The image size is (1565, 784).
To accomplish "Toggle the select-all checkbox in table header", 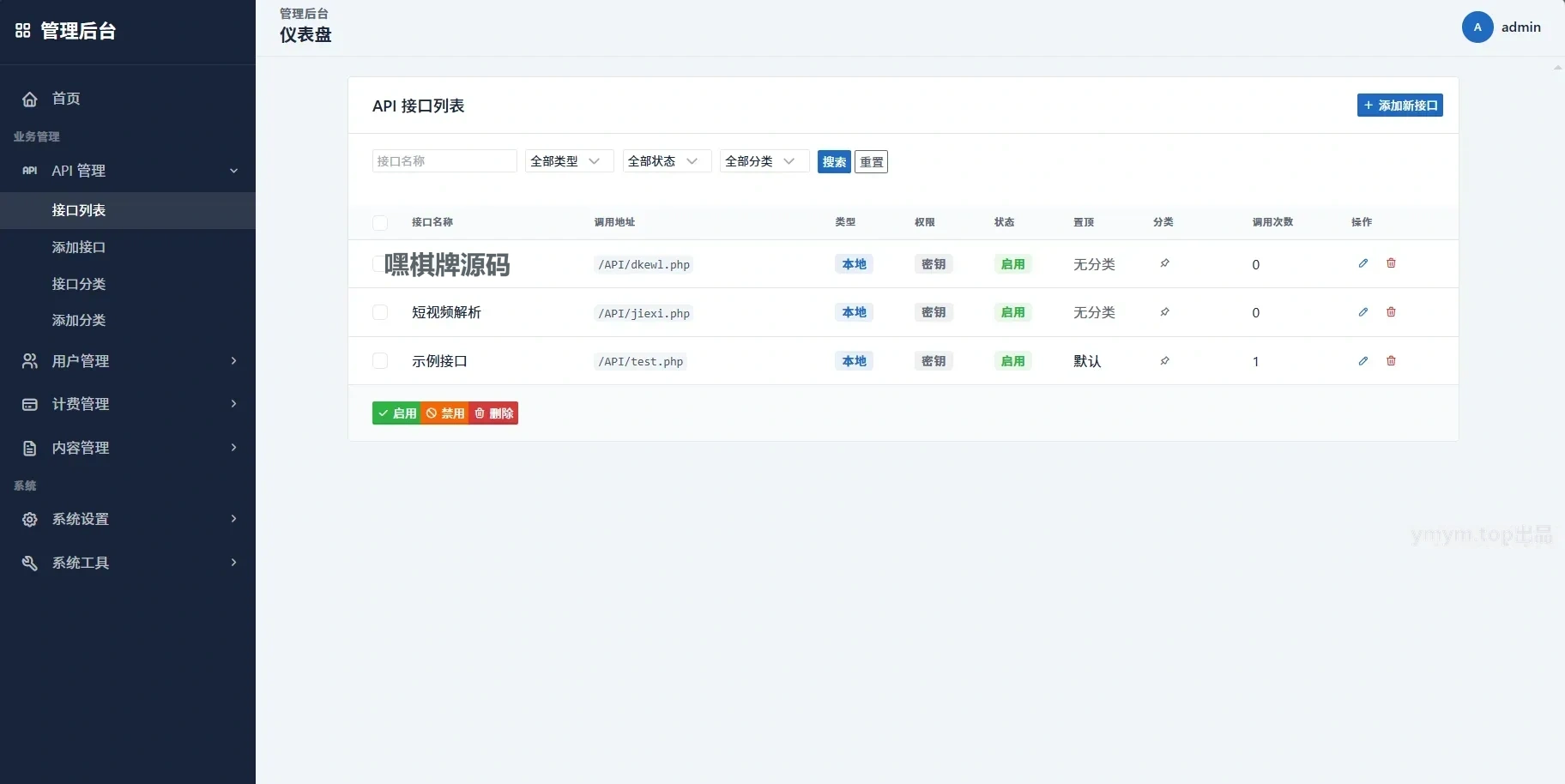I will click(380, 223).
